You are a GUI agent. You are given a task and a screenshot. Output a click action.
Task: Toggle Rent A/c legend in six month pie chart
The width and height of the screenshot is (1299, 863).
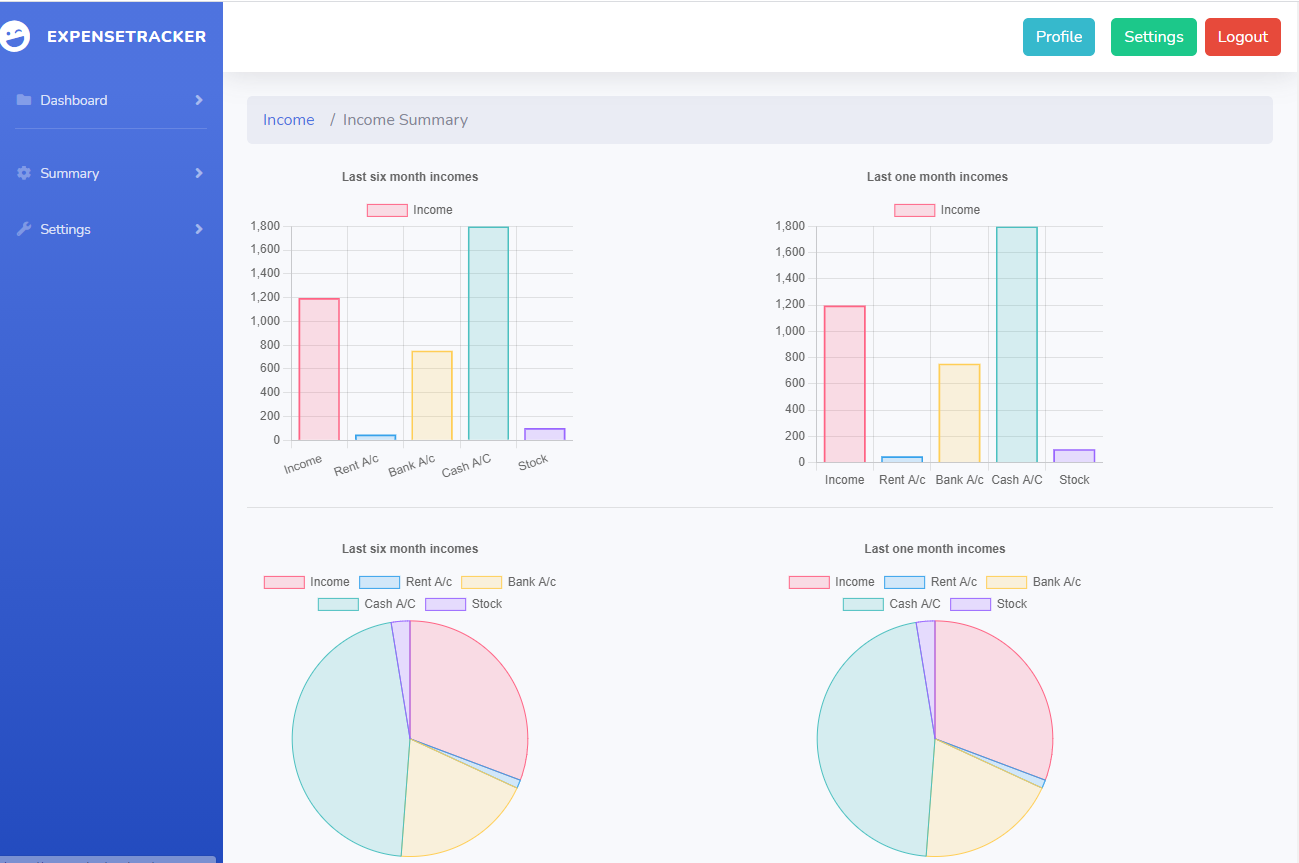point(405,582)
